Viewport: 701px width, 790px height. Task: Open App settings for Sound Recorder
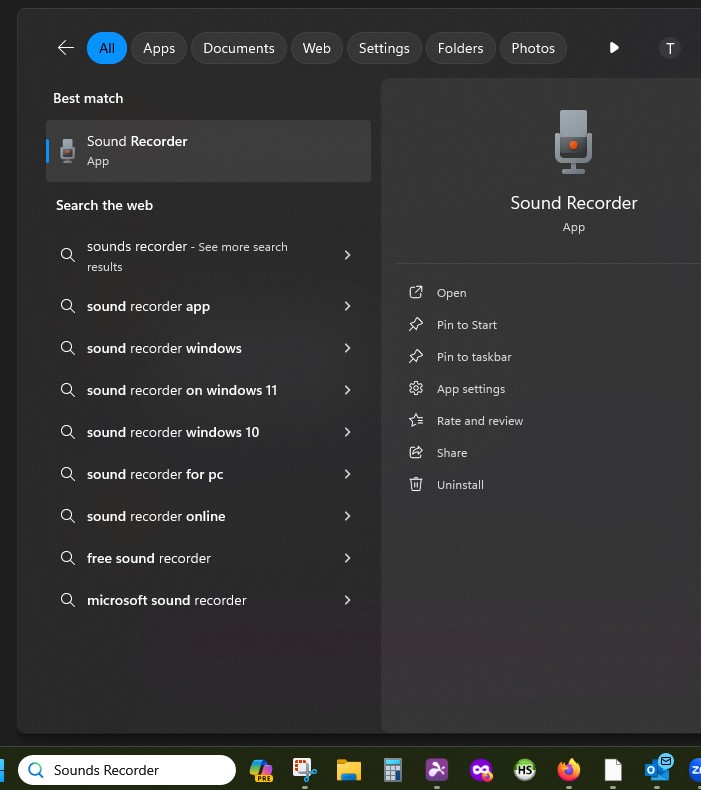[471, 389]
